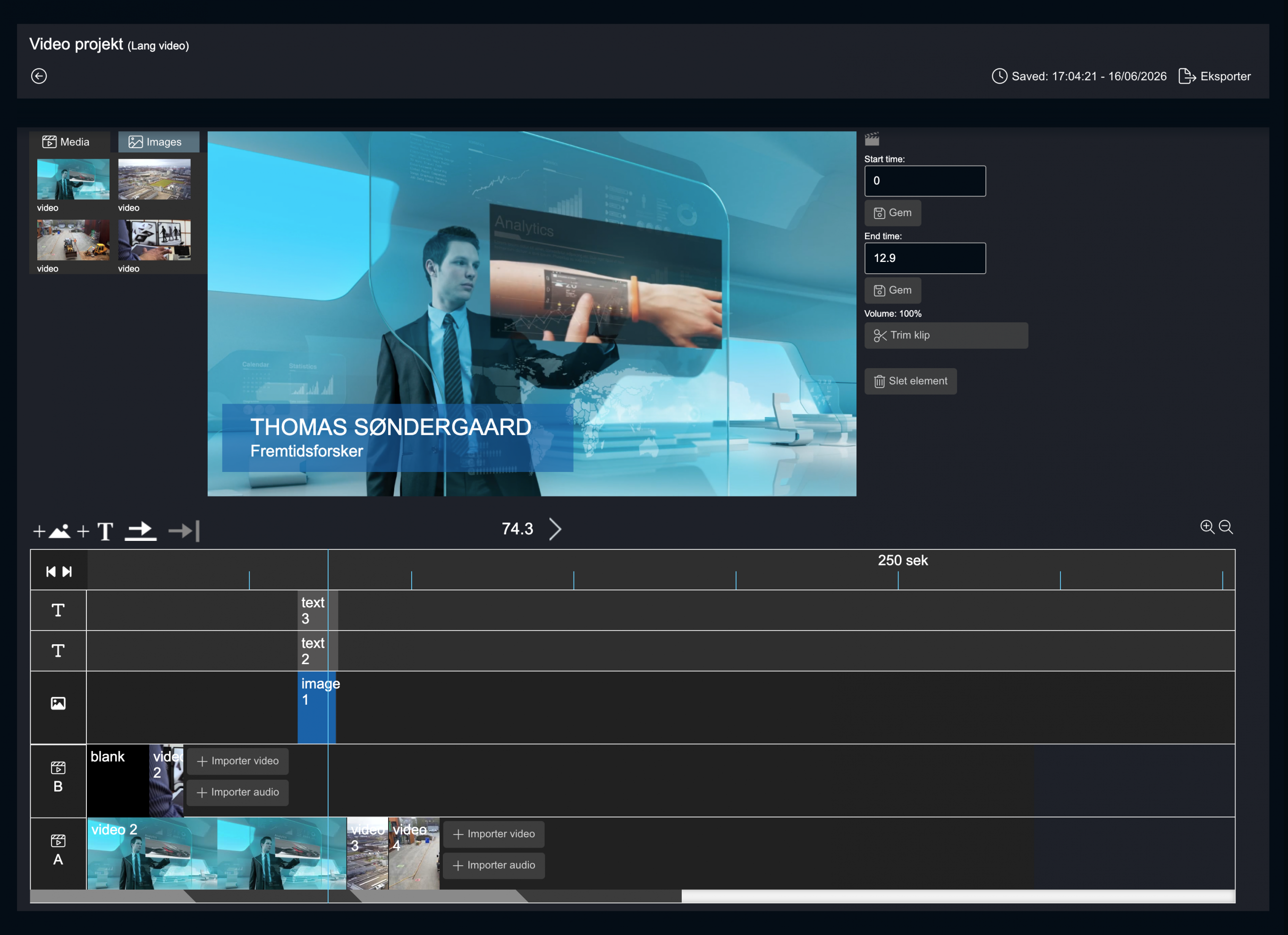
Task: Click the arrow-to-bar tool icon
Action: pyautogui.click(x=184, y=531)
